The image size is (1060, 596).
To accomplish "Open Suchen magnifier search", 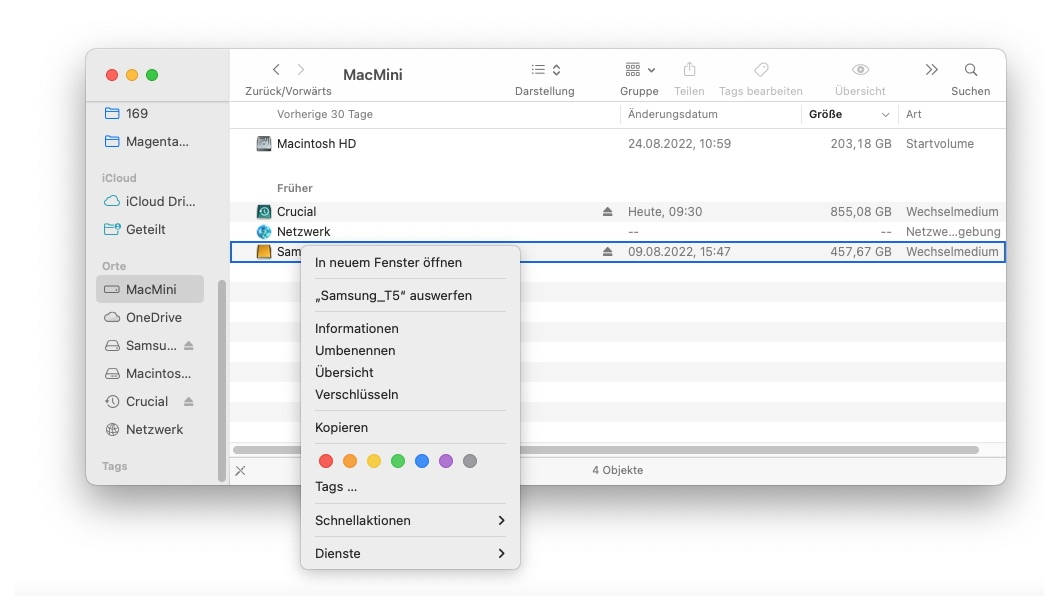I will pyautogui.click(x=971, y=70).
